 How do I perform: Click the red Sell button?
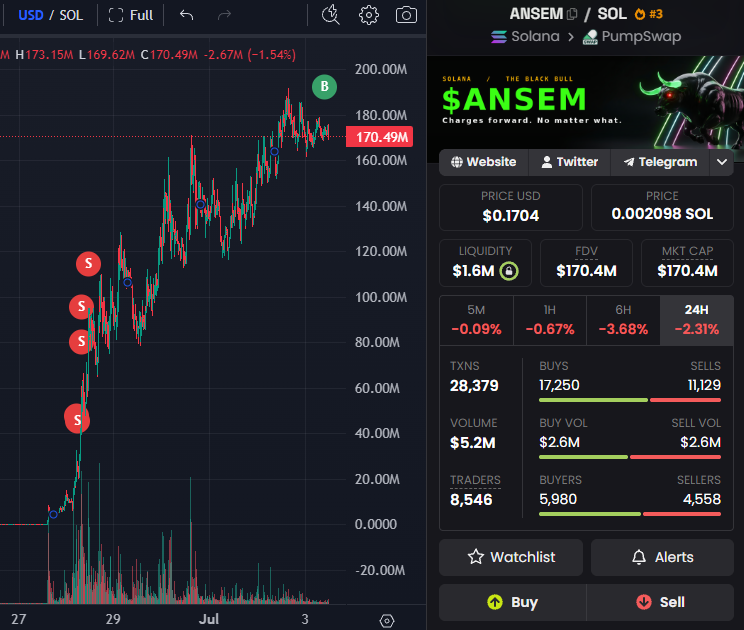coord(660,602)
